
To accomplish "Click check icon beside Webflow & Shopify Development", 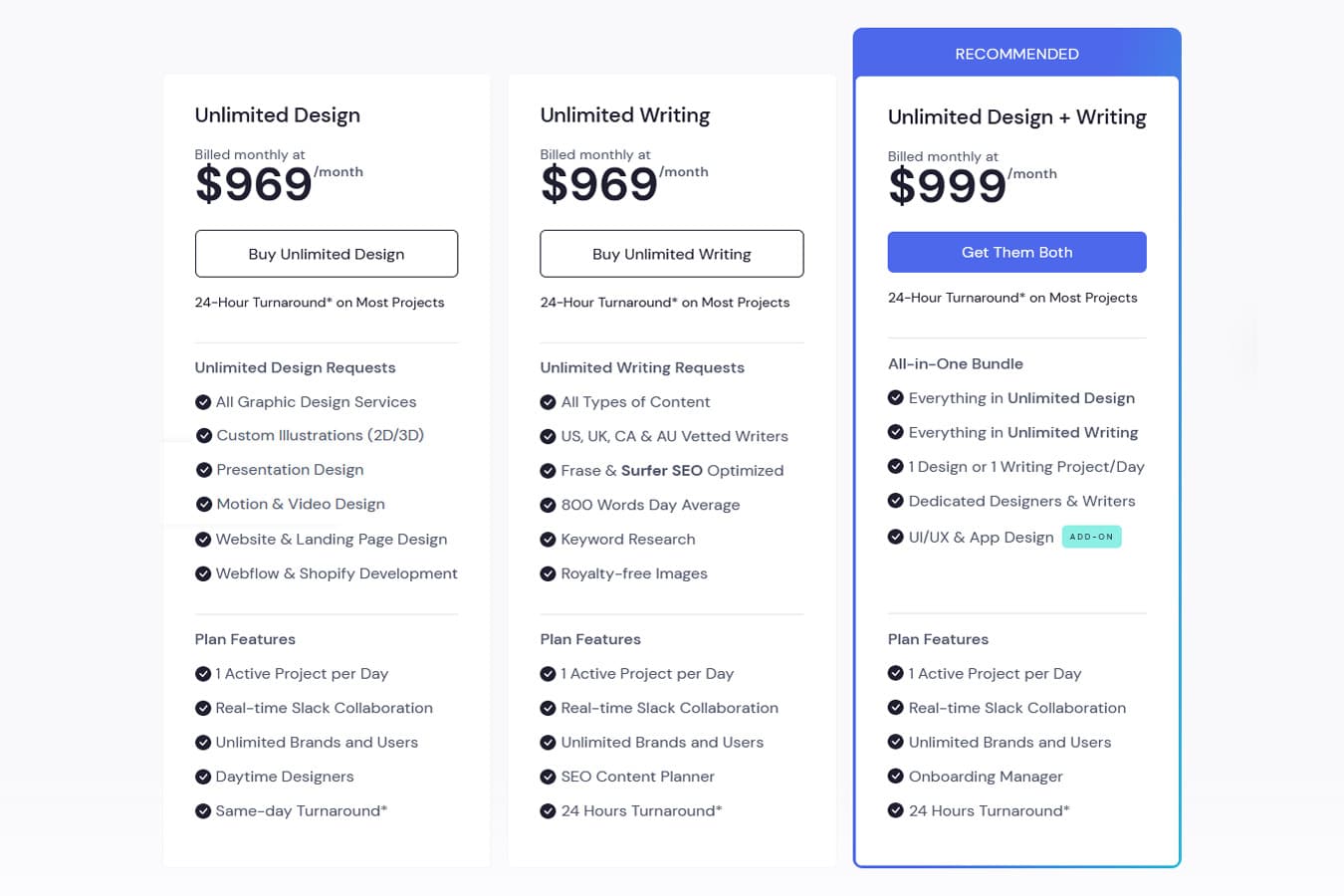I will 203,574.
